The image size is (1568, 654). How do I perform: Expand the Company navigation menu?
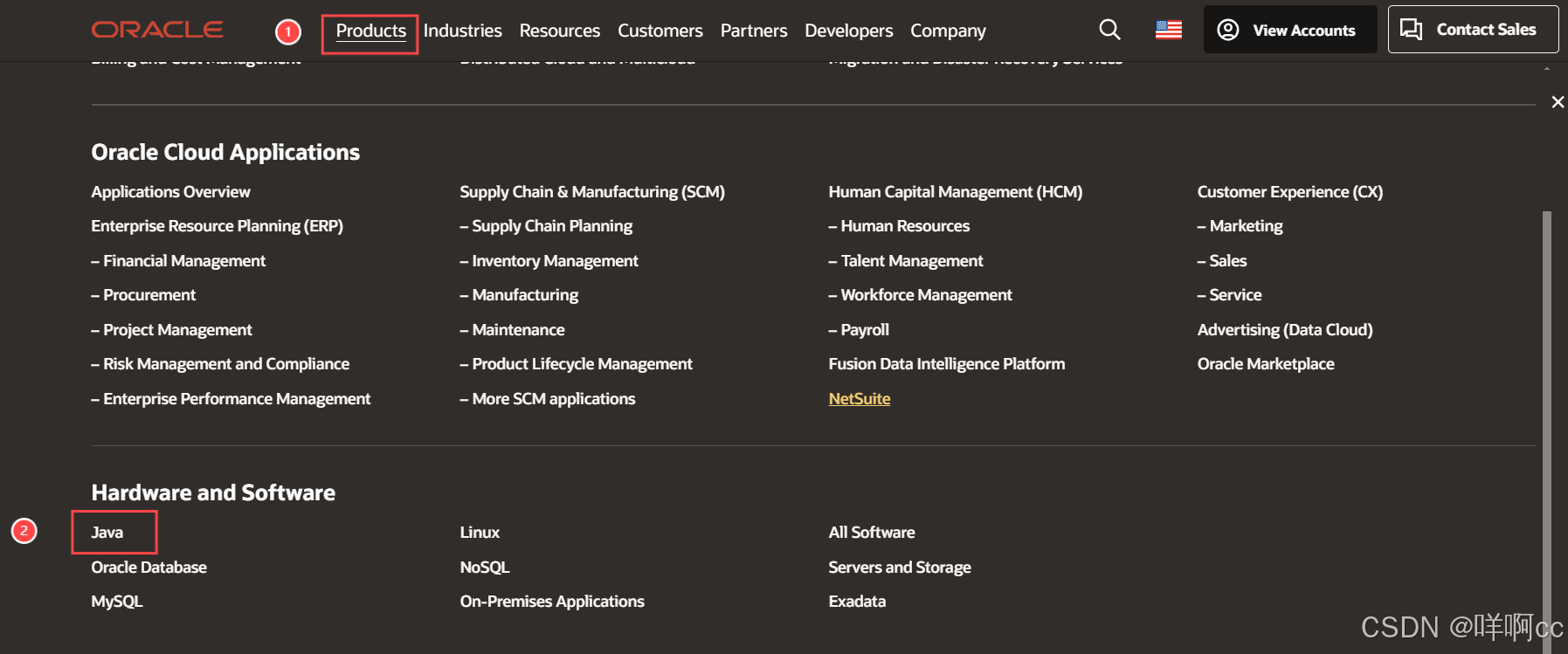948,31
